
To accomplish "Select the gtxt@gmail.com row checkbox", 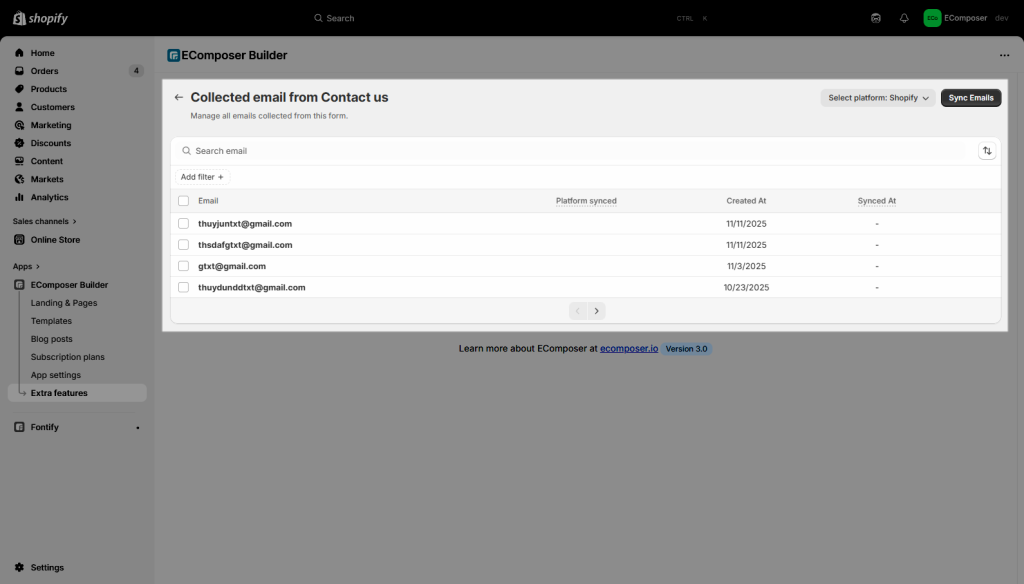I will 183,266.
